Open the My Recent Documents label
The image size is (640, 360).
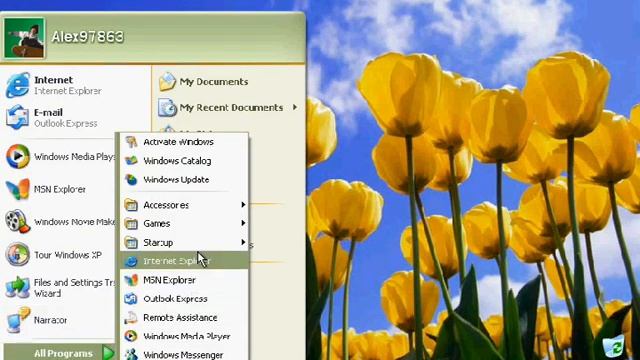tap(231, 107)
